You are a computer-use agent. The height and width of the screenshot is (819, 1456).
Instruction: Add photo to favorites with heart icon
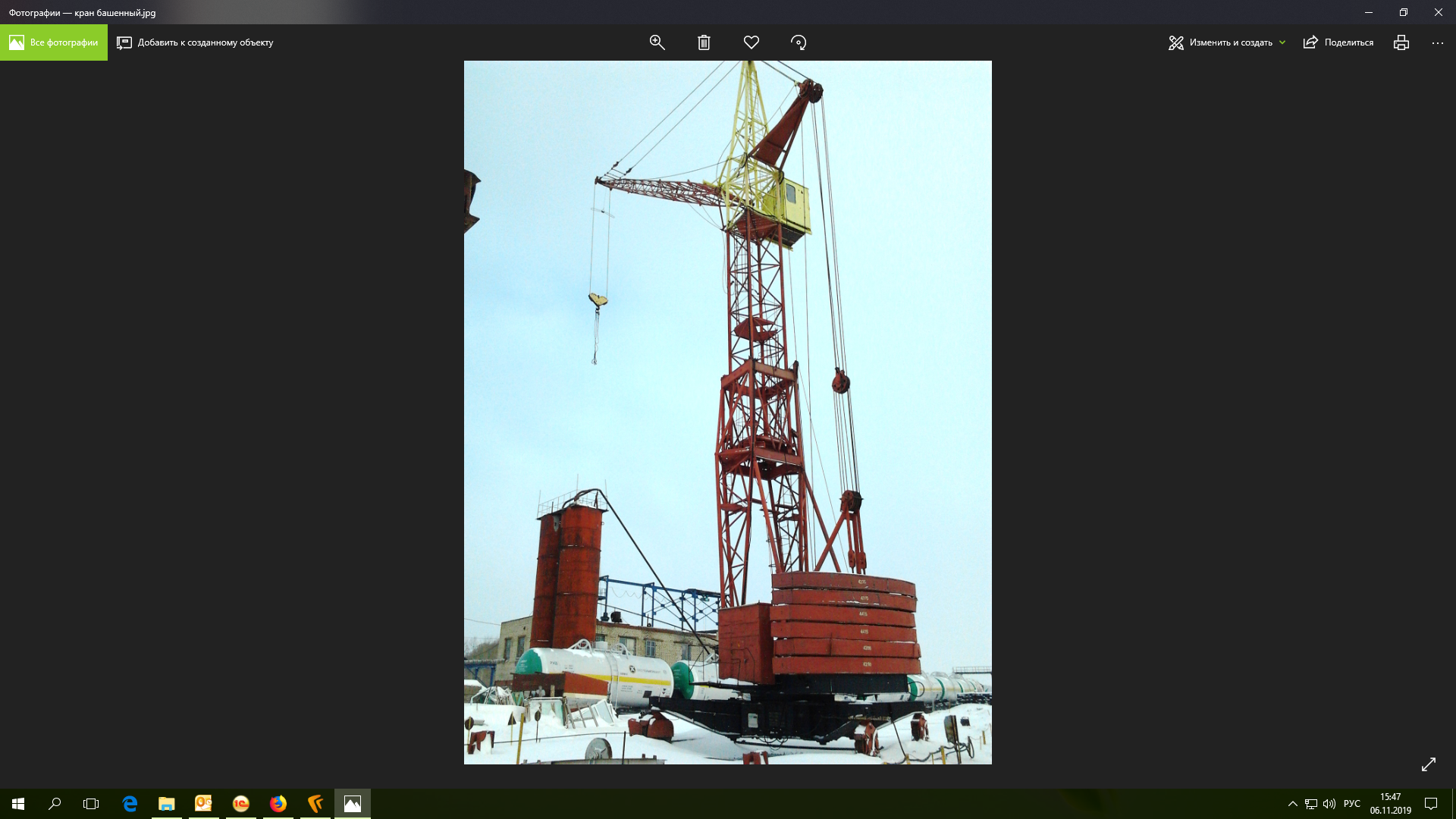point(751,42)
